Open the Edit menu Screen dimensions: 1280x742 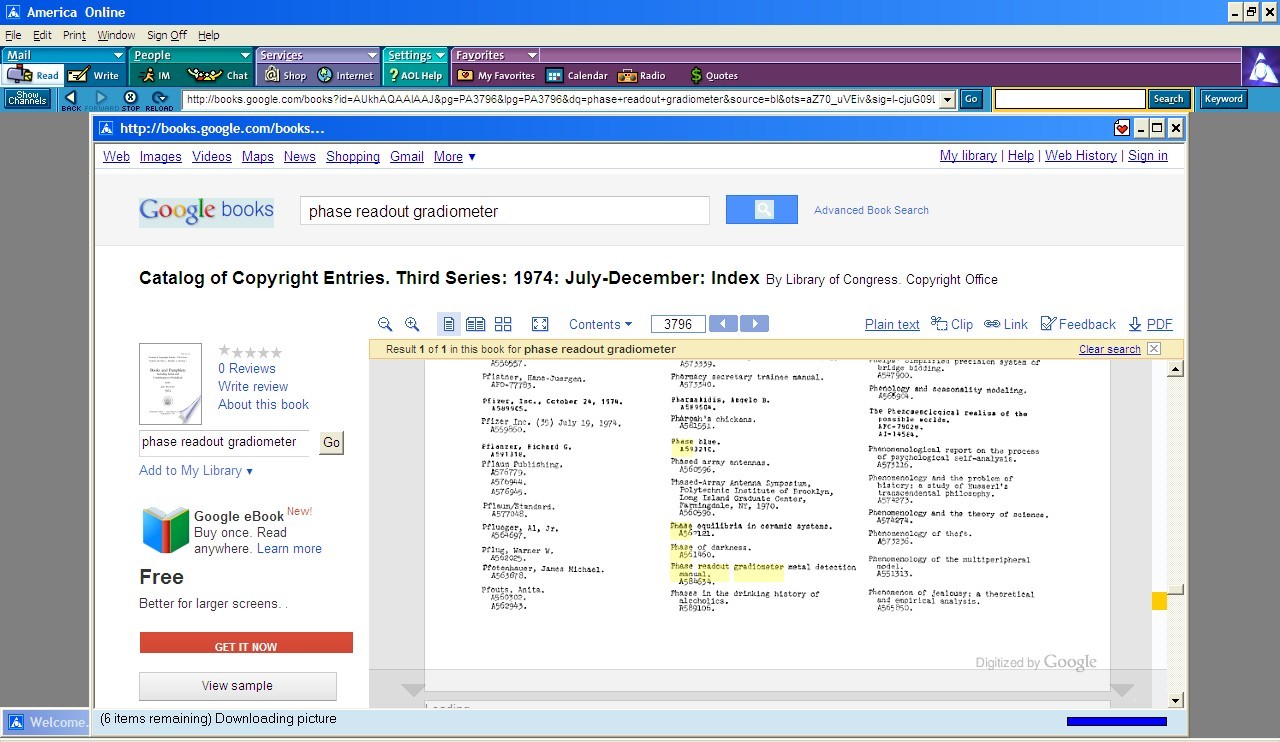click(x=42, y=35)
